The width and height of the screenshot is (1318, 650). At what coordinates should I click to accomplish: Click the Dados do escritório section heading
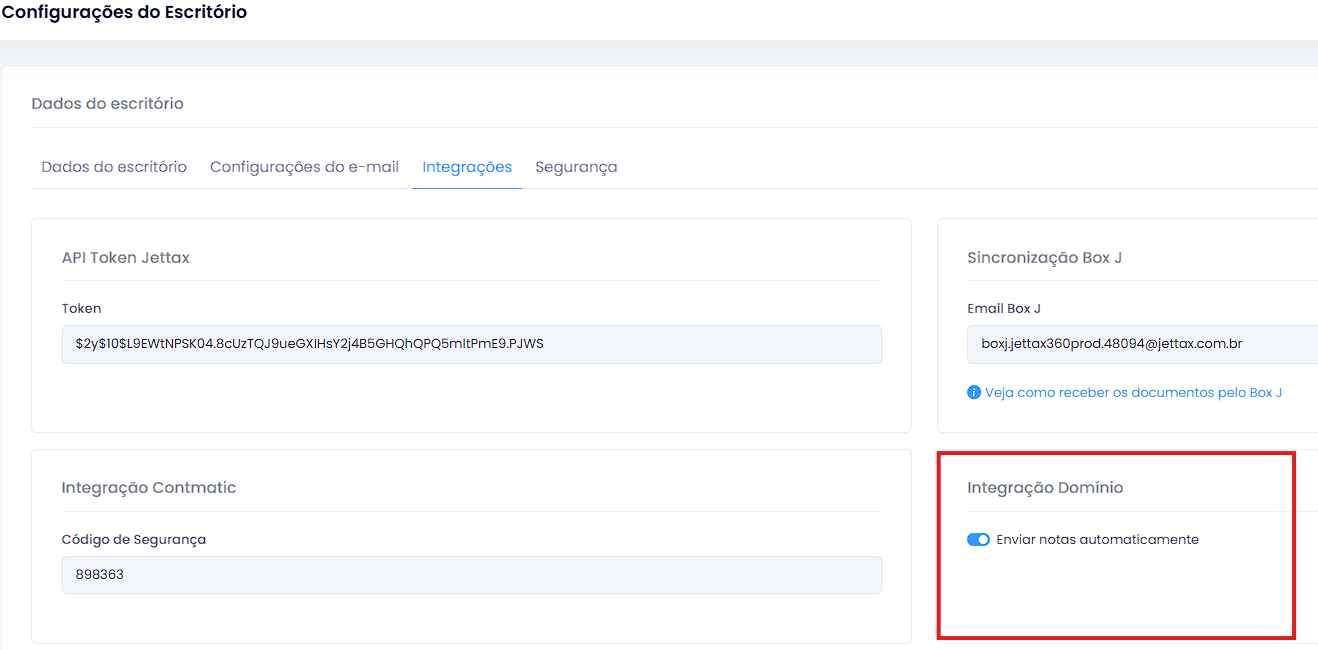click(x=107, y=104)
